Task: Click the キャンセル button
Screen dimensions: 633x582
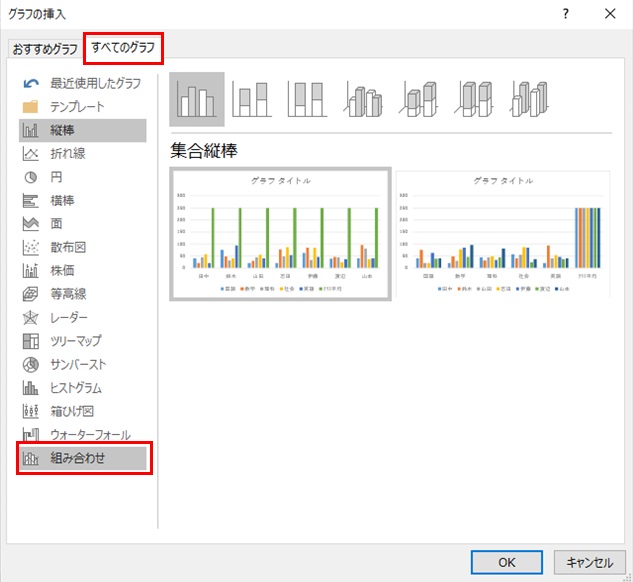Action: pos(590,562)
